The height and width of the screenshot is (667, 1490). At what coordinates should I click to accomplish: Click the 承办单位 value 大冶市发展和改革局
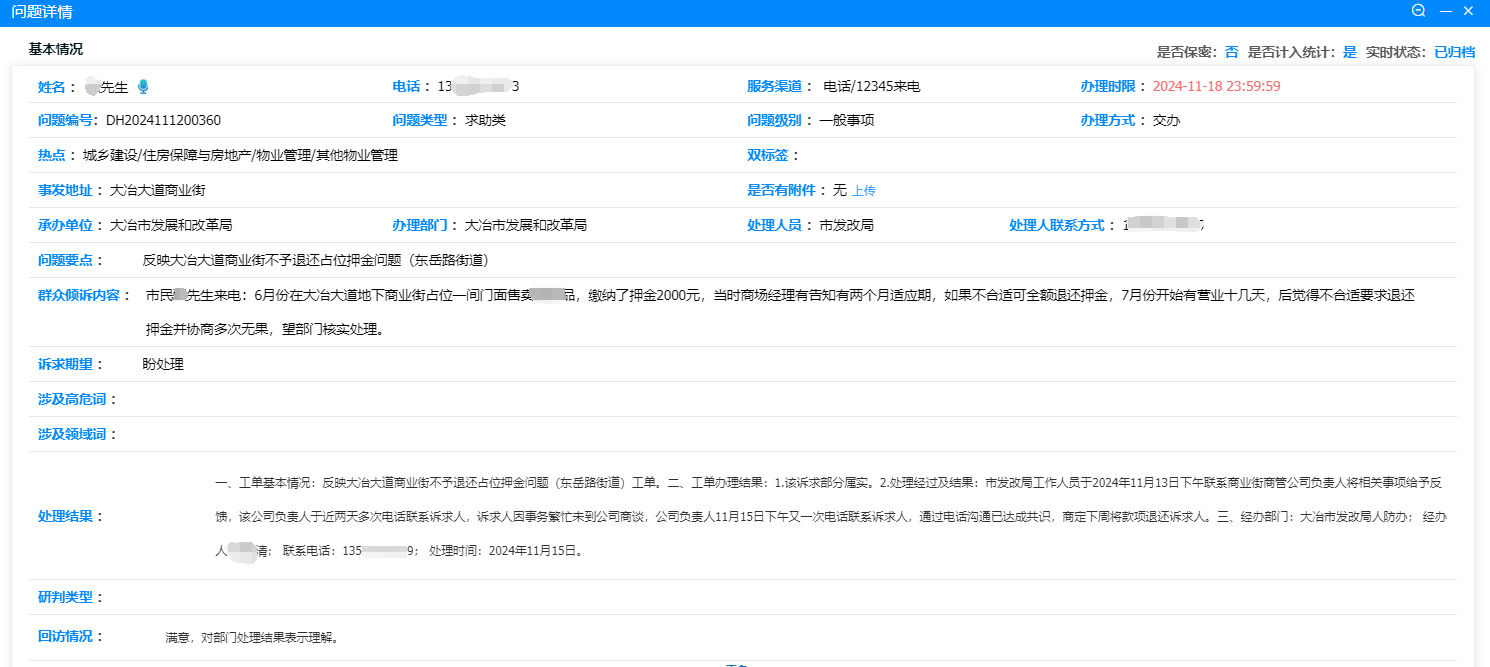(170, 225)
